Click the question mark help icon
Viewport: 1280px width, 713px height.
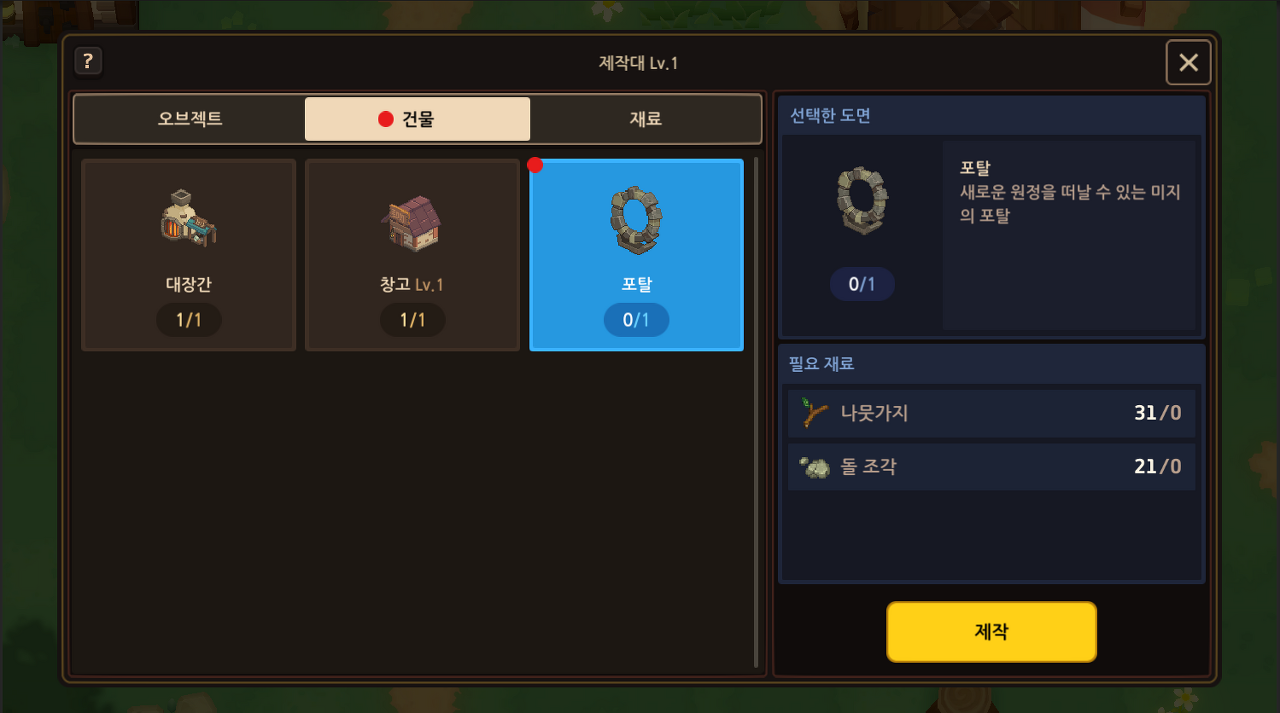pos(88,61)
